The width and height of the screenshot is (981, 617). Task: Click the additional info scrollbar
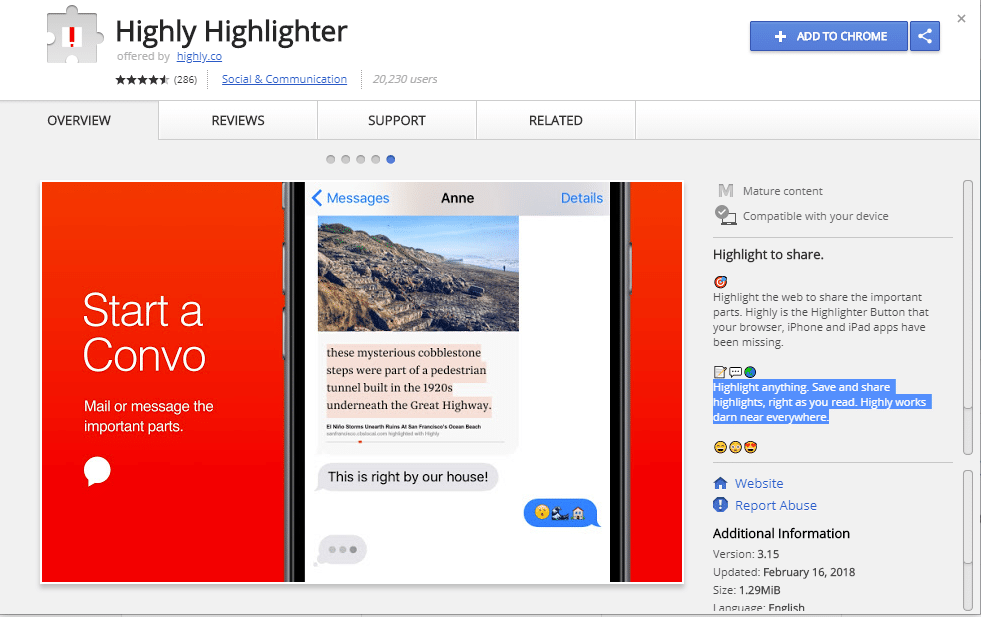point(968,541)
